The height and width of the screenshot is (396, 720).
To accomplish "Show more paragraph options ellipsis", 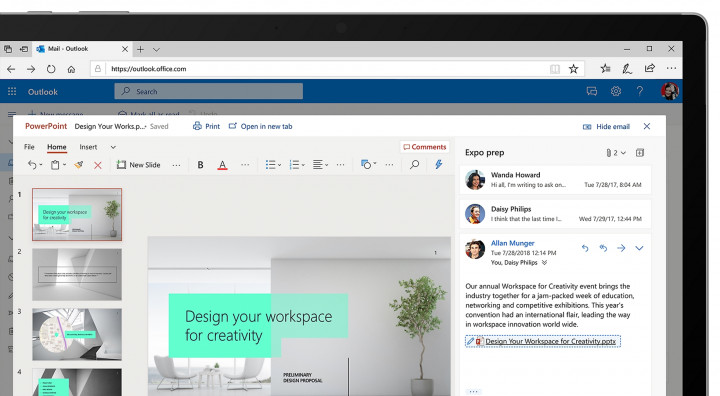I will pos(340,164).
